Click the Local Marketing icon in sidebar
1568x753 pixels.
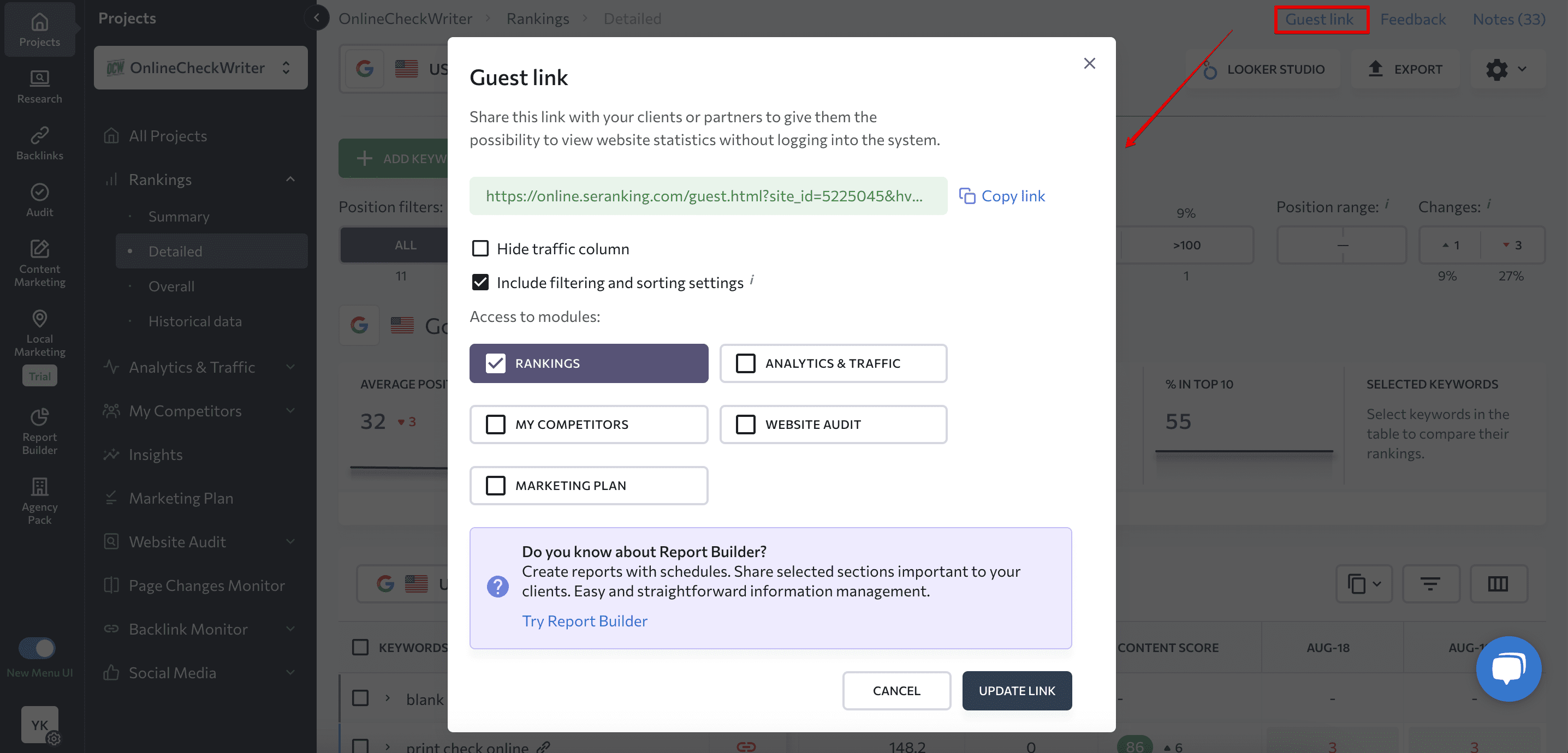click(40, 317)
